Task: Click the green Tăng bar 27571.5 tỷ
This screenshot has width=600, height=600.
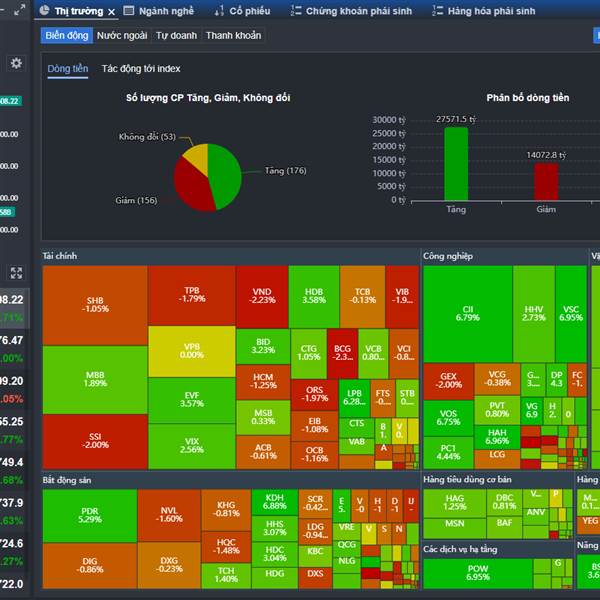Action: [x=456, y=164]
